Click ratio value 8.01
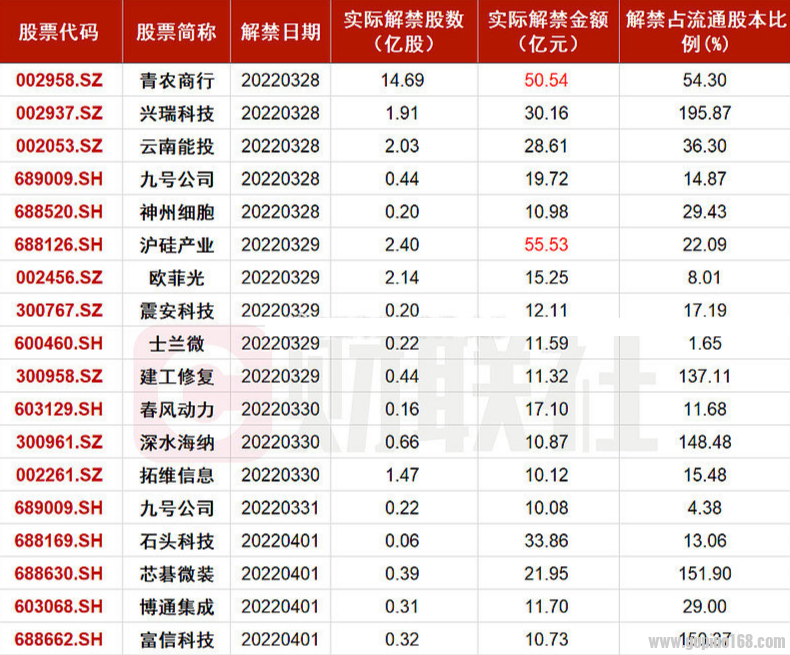Screen dimensions: 790x655 coord(705,278)
